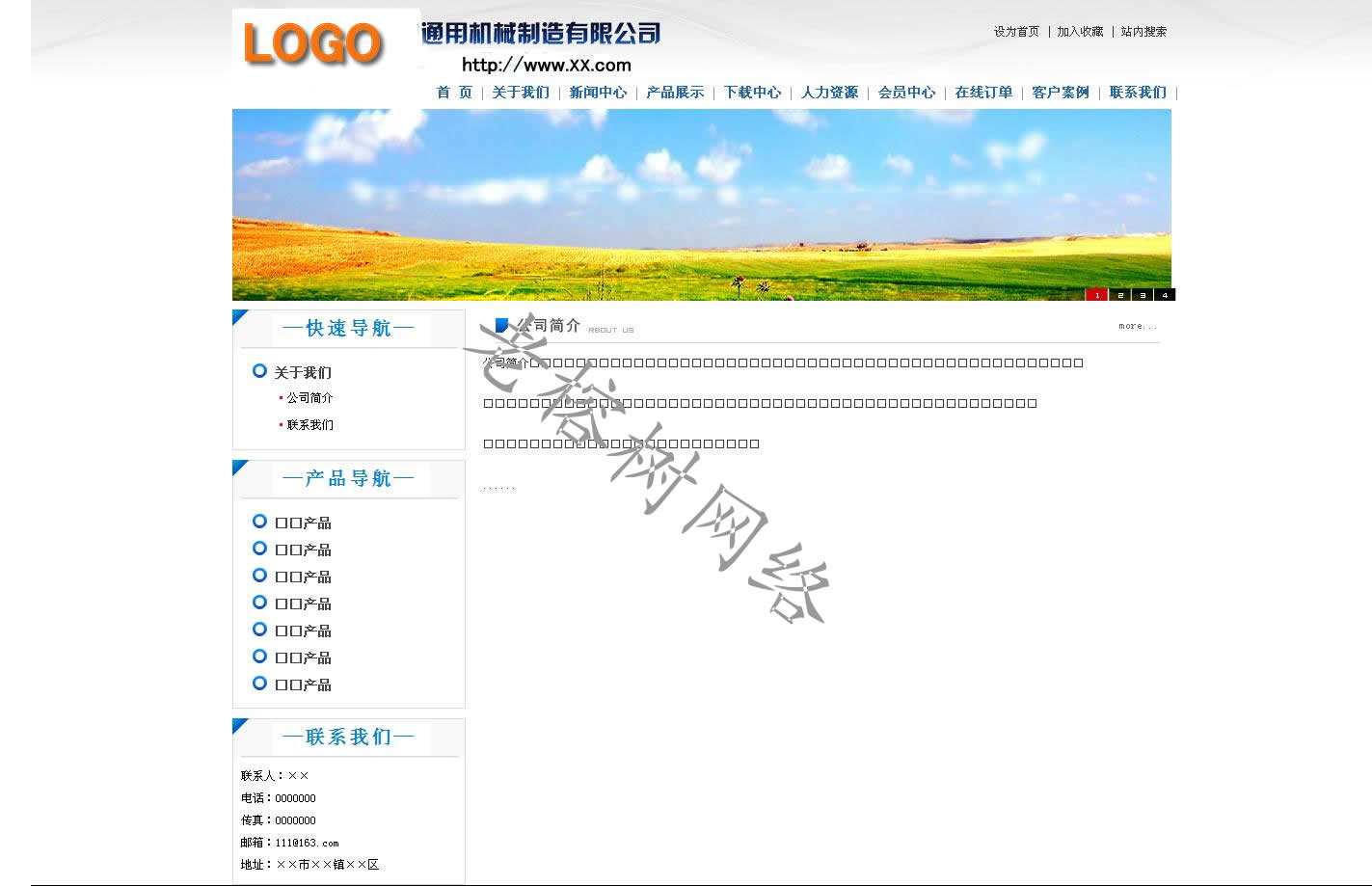Click the more... link in 公司简介 section

point(1138,326)
